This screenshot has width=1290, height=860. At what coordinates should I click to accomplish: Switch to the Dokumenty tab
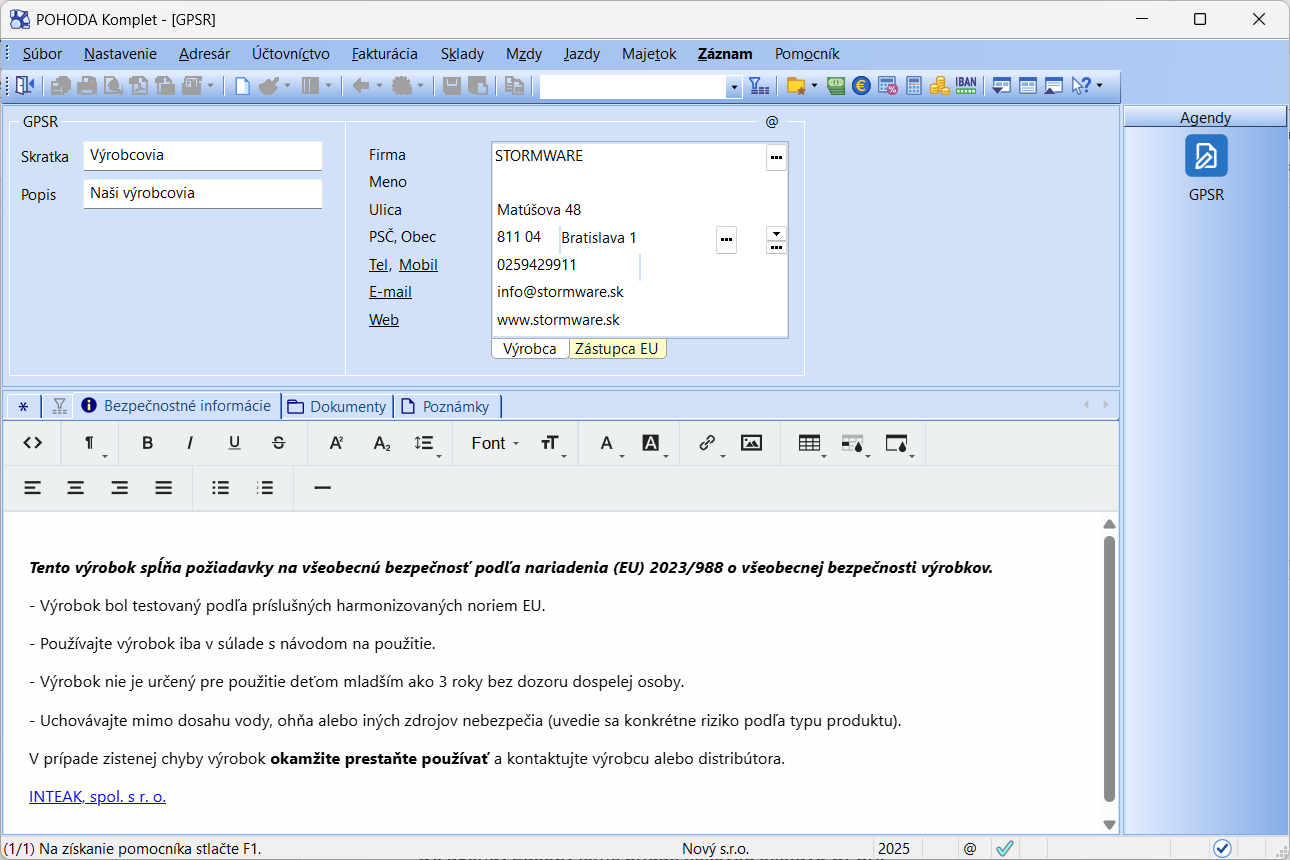(337, 406)
